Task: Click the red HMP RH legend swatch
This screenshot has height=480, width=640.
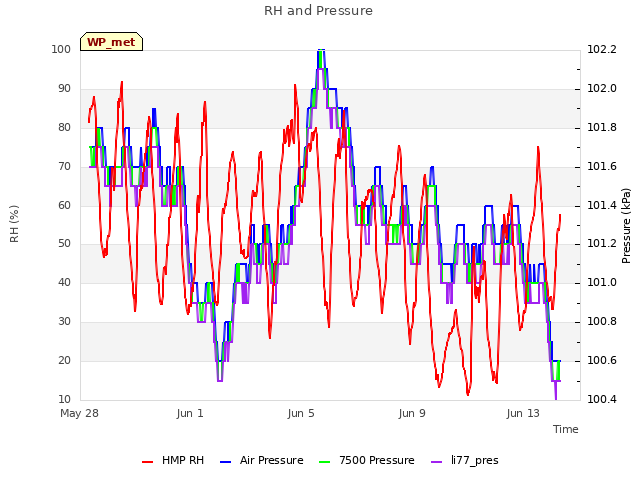Action: 147,462
